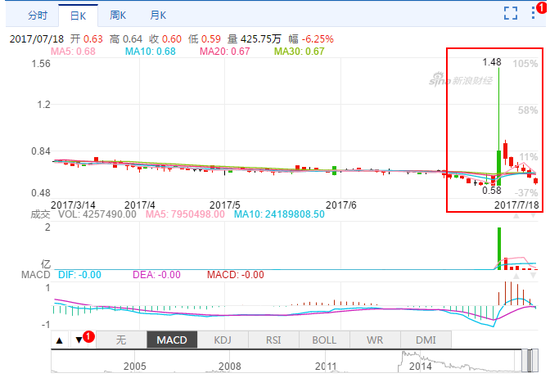
Task: Click the MA10: 0.68 legend label
Action: point(150,51)
